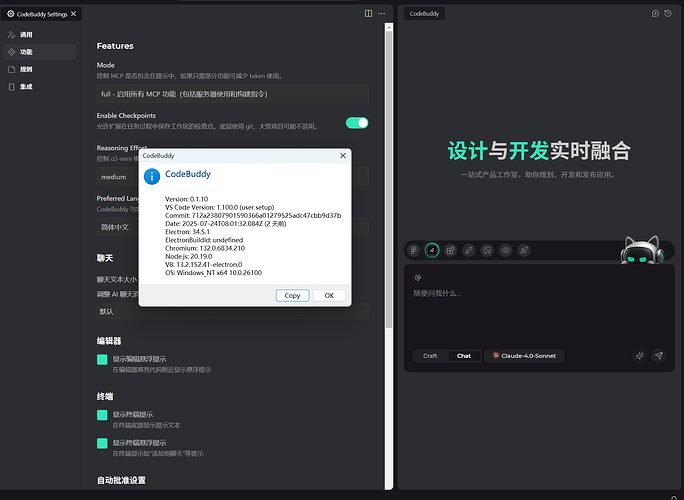Click the split editor icon
Image resolution: width=684 pixels, height=500 pixels.
369,14
